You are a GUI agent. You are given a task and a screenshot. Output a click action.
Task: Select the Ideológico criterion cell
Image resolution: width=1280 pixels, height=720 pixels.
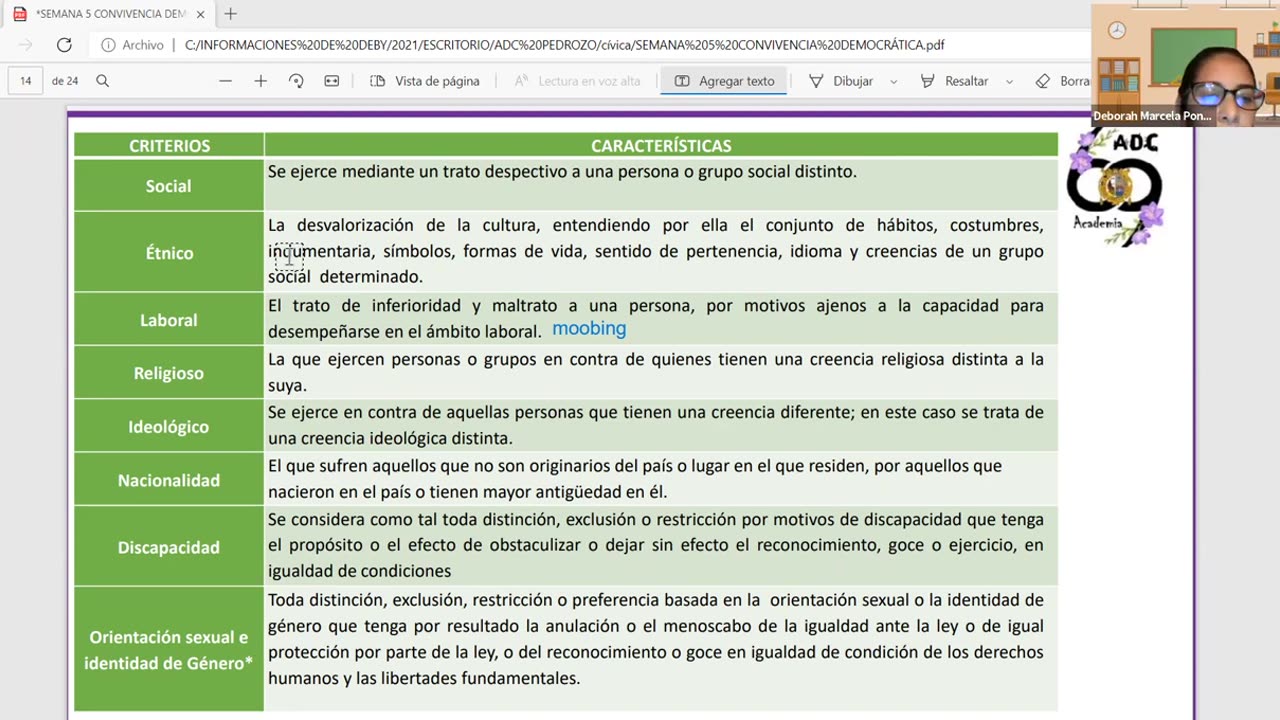(x=169, y=427)
